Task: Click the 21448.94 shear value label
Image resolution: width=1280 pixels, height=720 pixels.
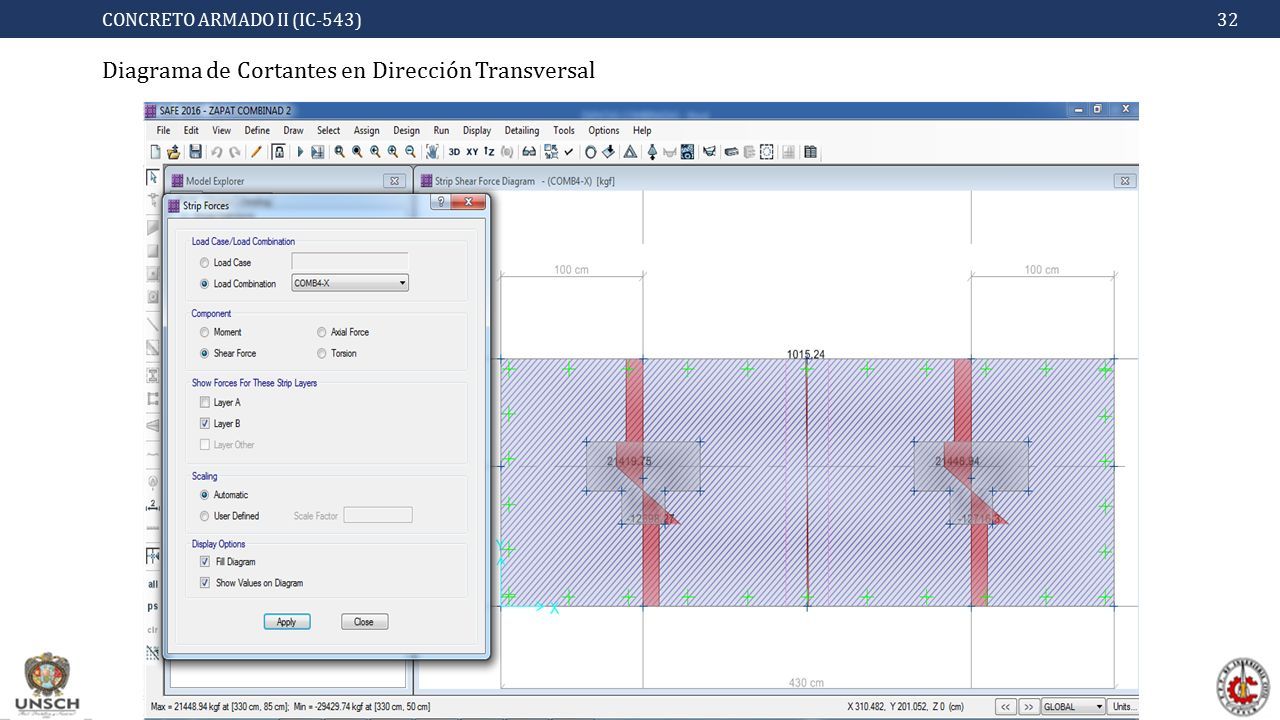Action: [x=957, y=461]
